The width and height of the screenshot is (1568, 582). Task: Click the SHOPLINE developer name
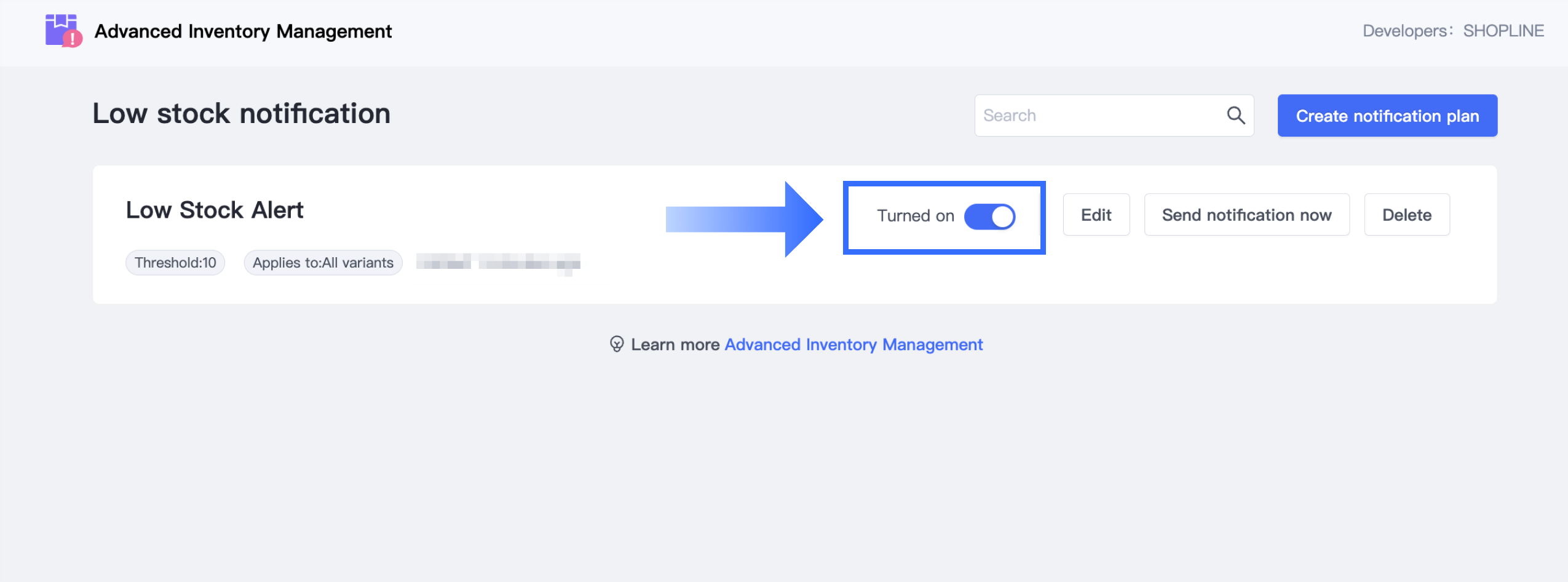coord(1503,31)
